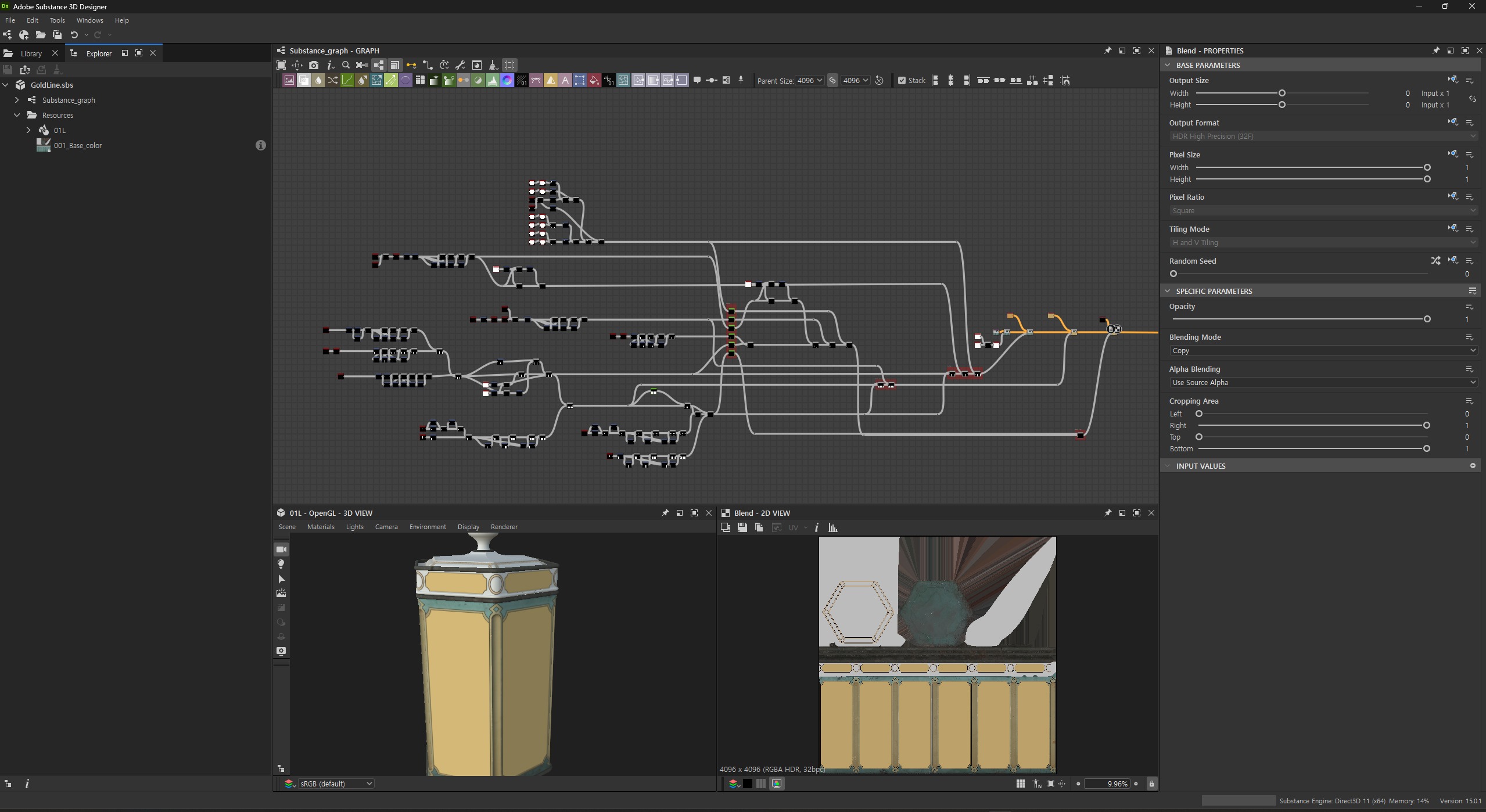Add a Text node (letter A icon)

(x=565, y=80)
